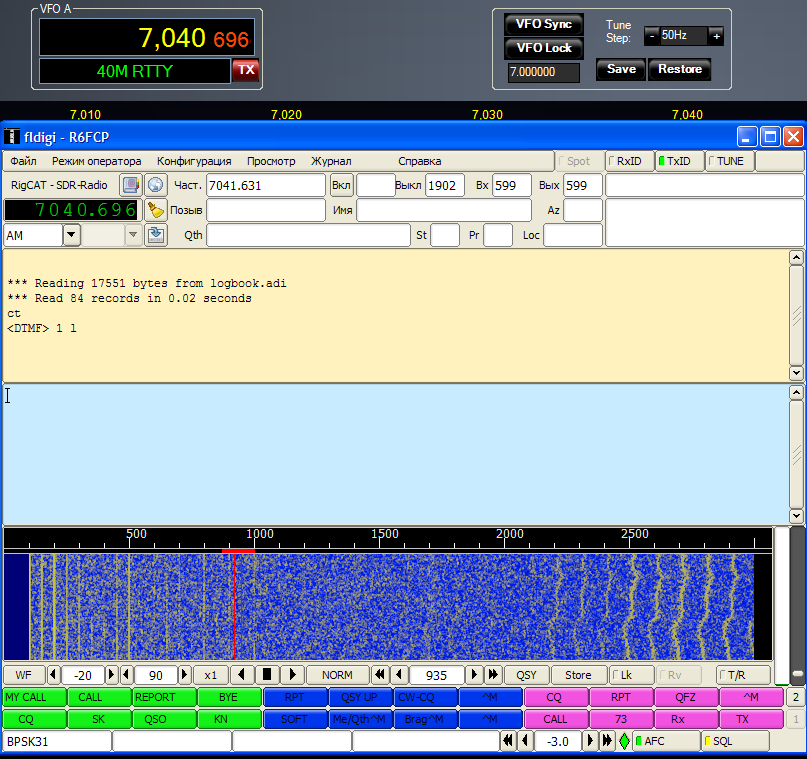Click the green diamond squelch indicator
The width and height of the screenshot is (807, 759).
click(x=624, y=741)
